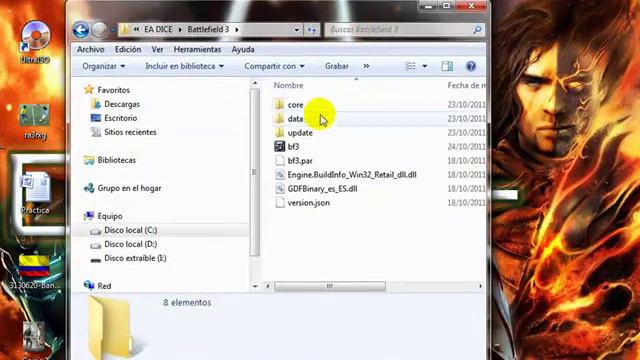This screenshot has width=640, height=360.
Task: Open view options dropdown arrow
Action: click(x=425, y=66)
